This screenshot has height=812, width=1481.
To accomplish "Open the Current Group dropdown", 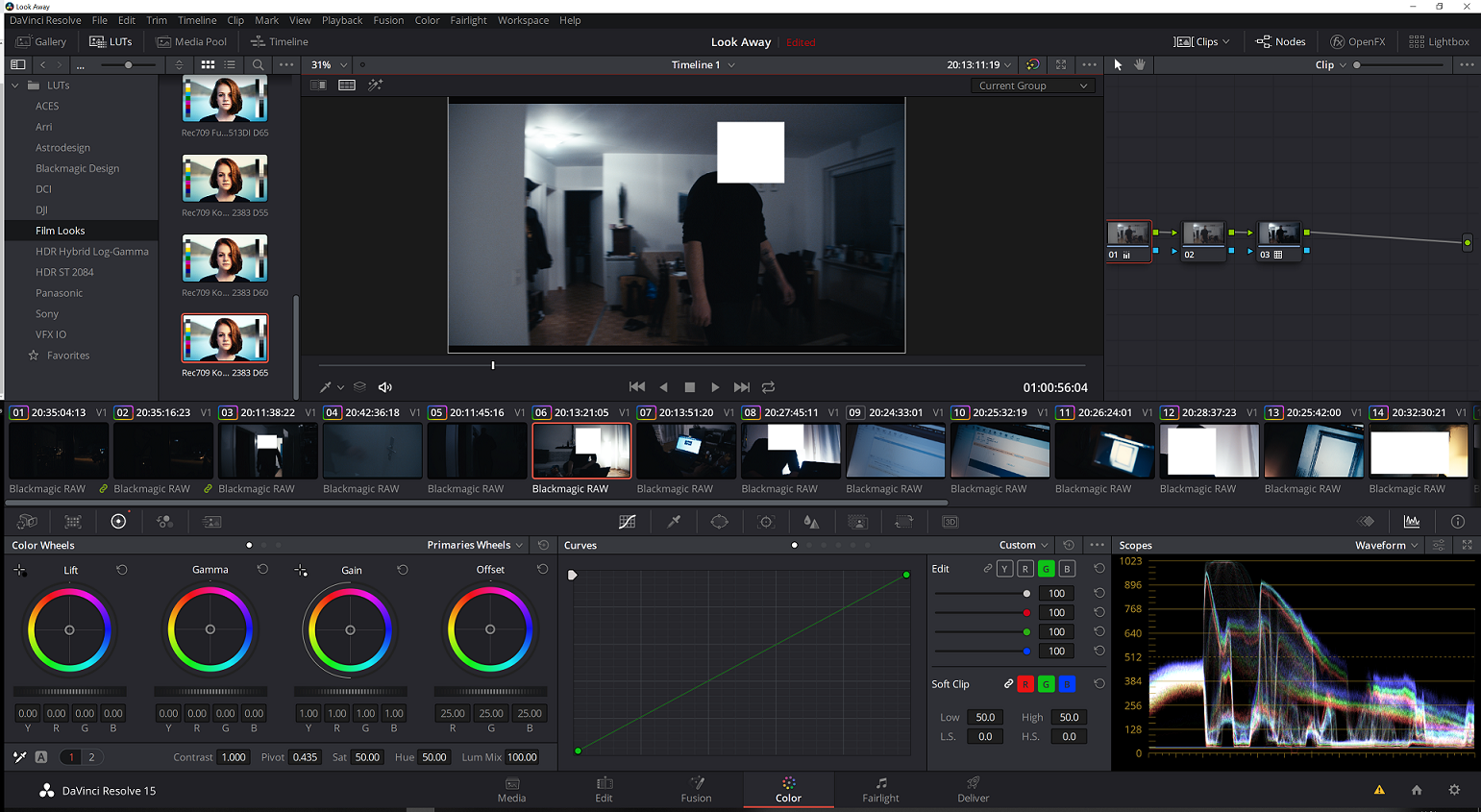I will (x=1032, y=86).
